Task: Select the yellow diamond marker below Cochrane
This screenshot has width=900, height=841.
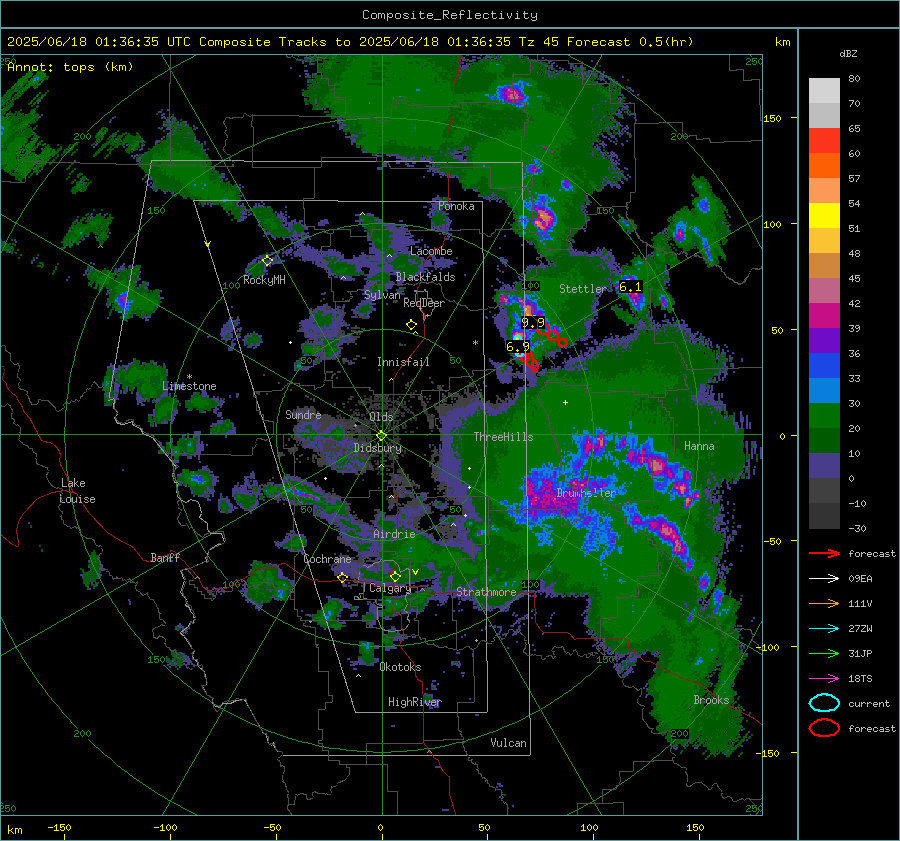Action: pos(343,577)
